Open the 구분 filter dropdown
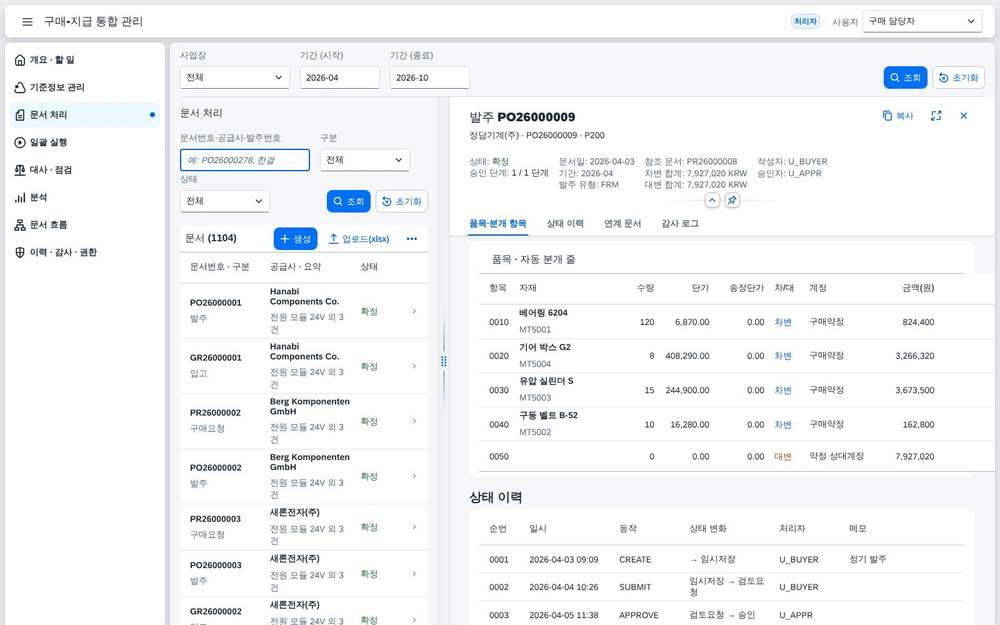 point(365,160)
